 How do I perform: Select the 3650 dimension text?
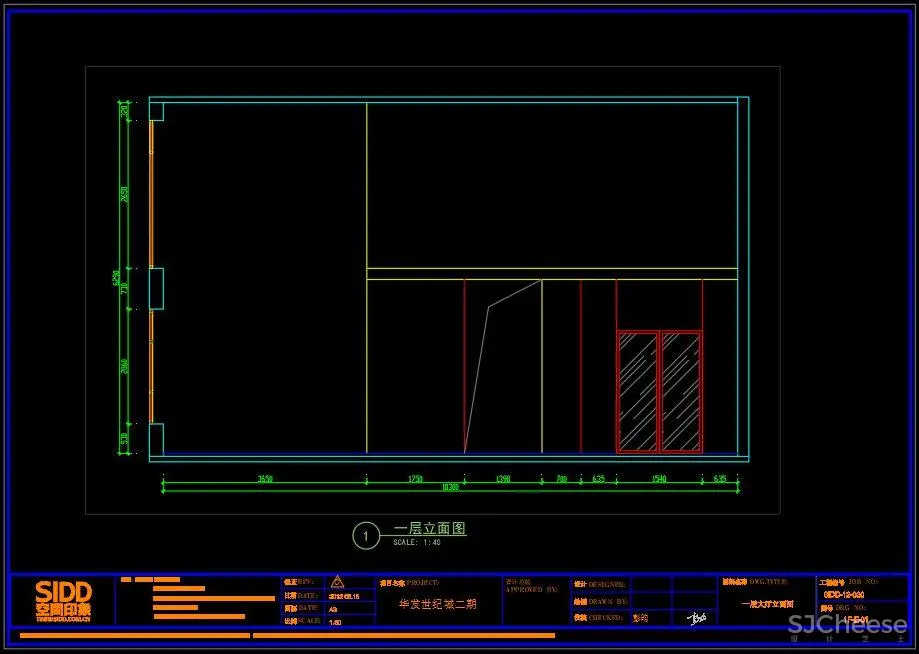pos(265,480)
